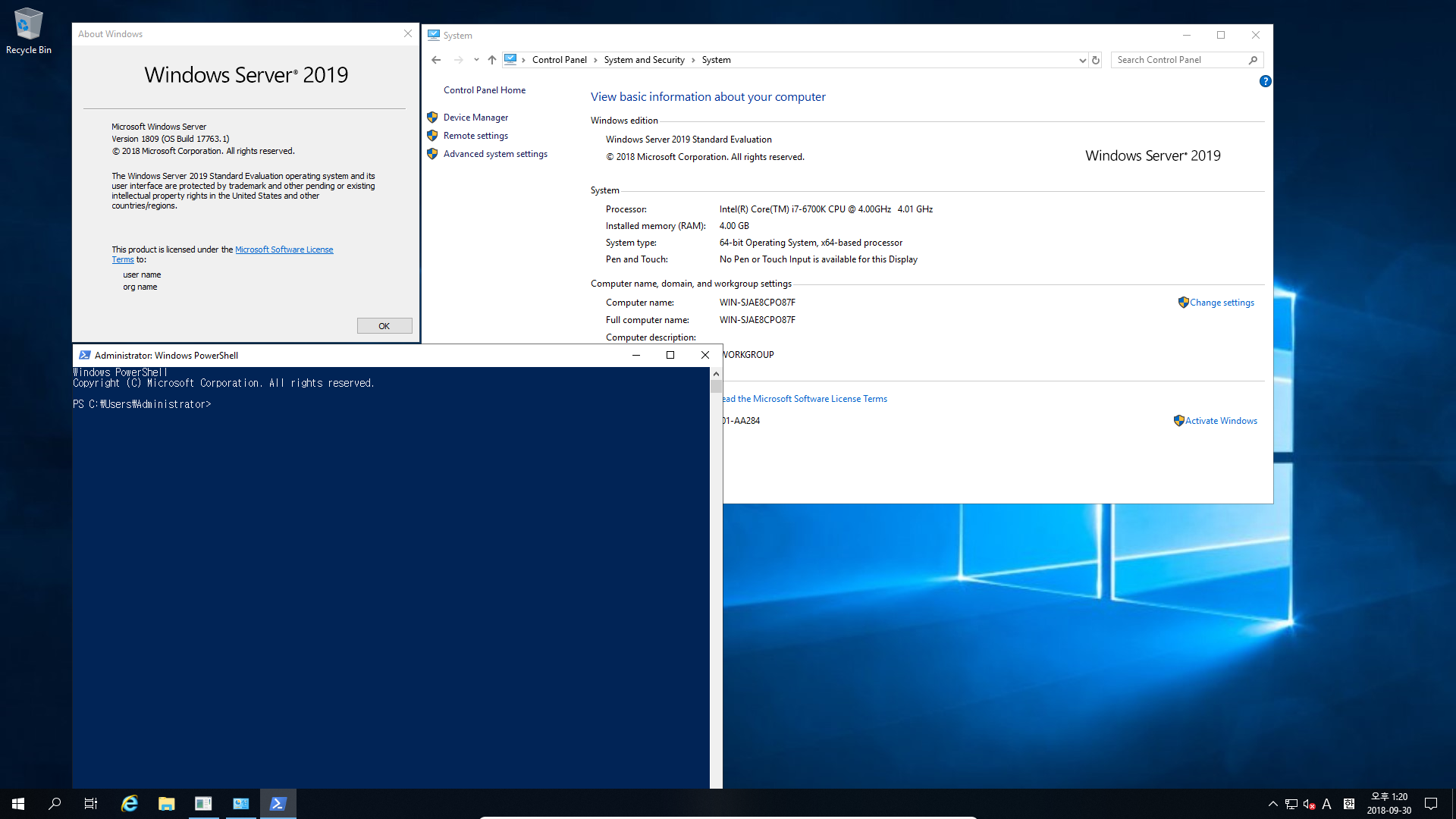Click Korean IME hanja tray icon
Screen dimensions: 1456x819
(1349, 804)
